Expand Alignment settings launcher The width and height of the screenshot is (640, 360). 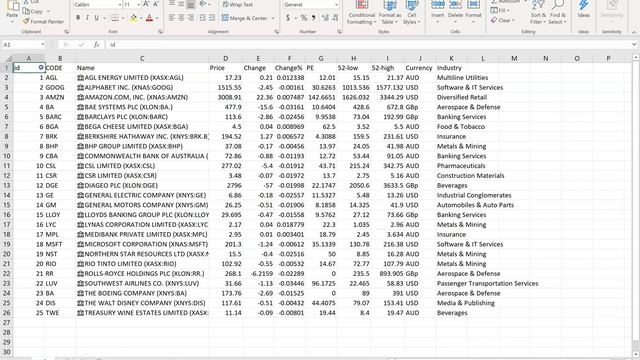click(x=276, y=31)
